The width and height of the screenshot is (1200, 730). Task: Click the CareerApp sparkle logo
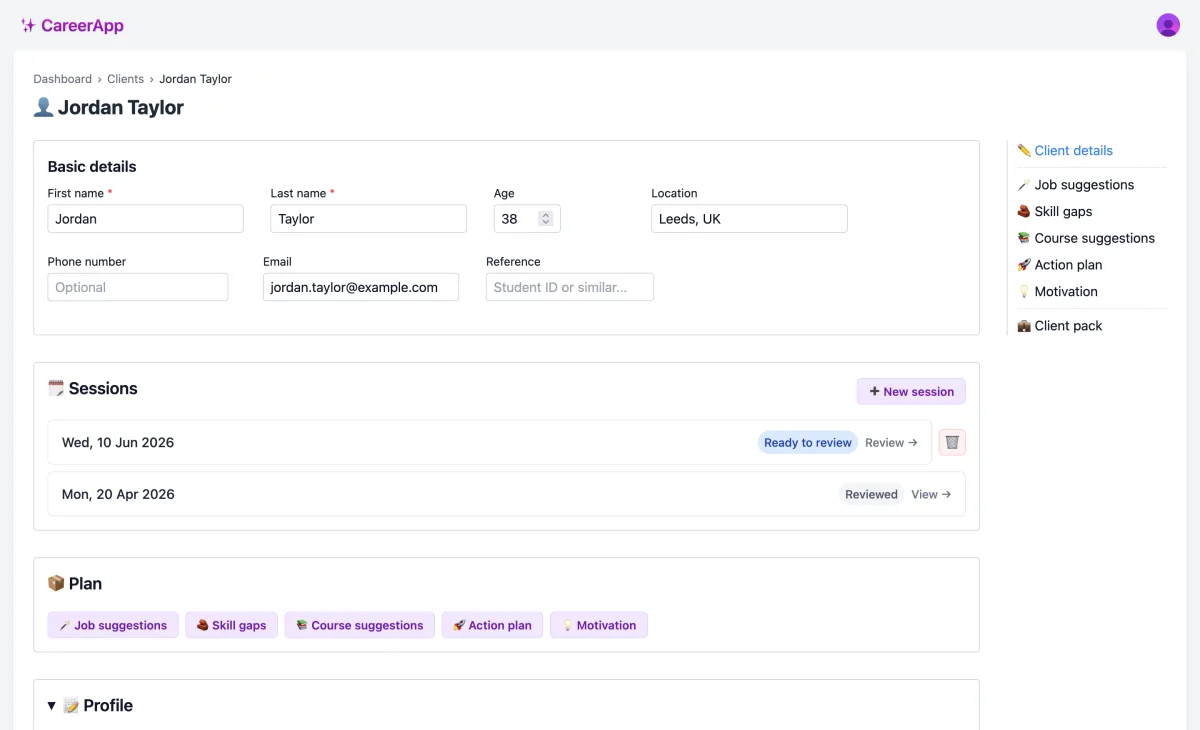tap(28, 26)
